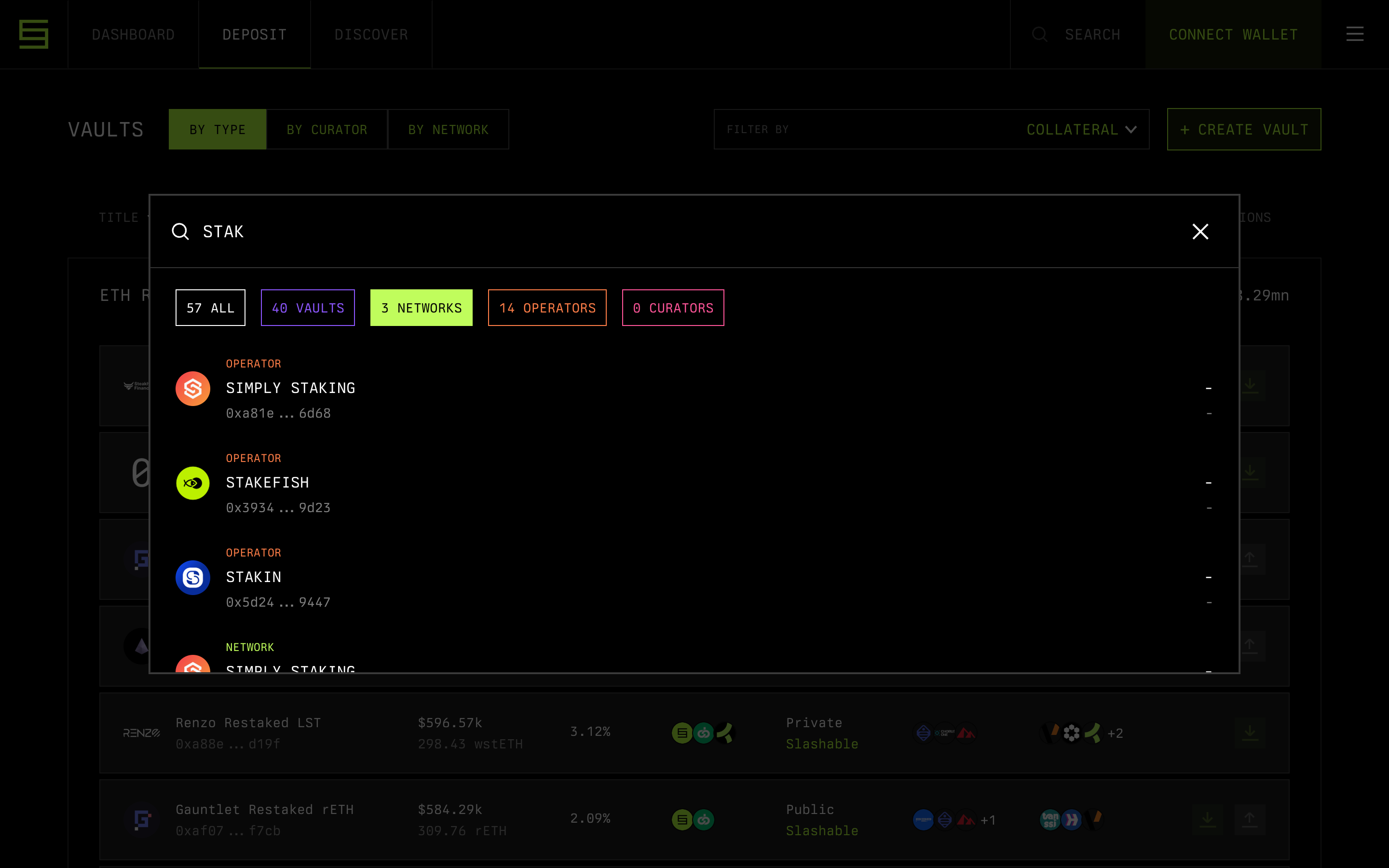The image size is (1389, 868).
Task: Close the search dialog with X
Action: click(1200, 231)
